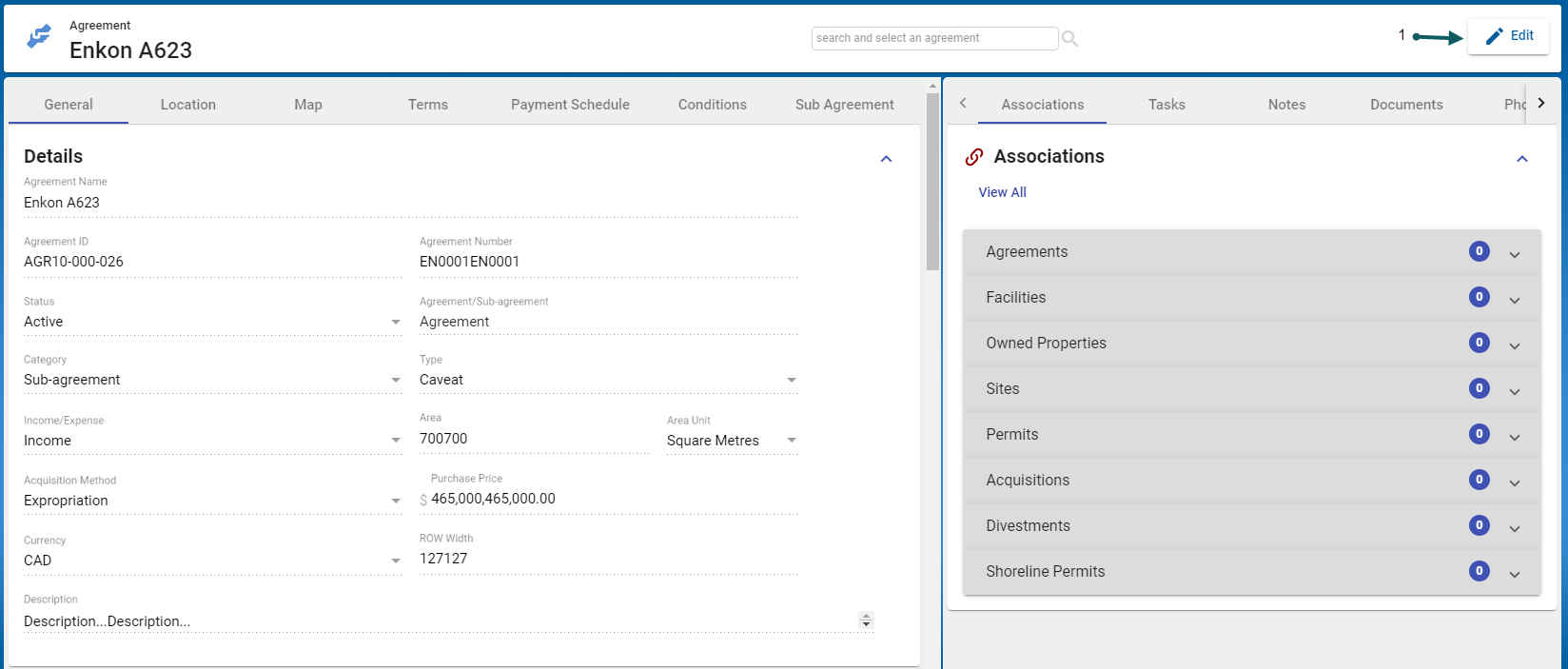Expand the Facilities association row
1568x669 pixels.
(x=1515, y=300)
